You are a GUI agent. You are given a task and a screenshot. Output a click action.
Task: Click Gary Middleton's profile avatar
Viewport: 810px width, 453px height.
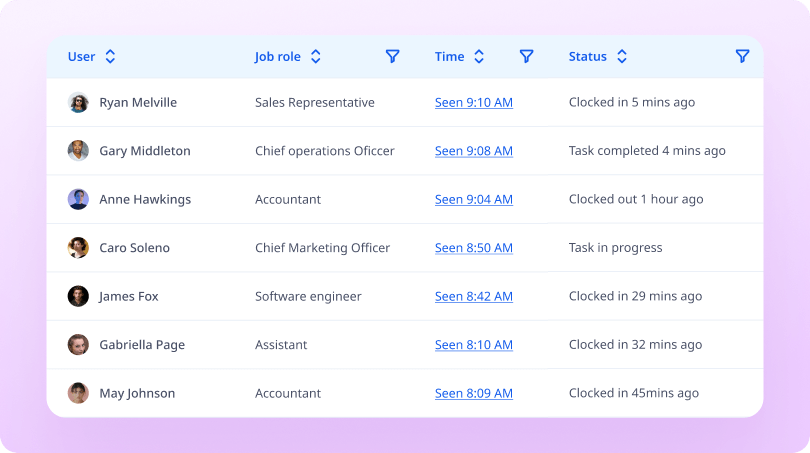78,151
